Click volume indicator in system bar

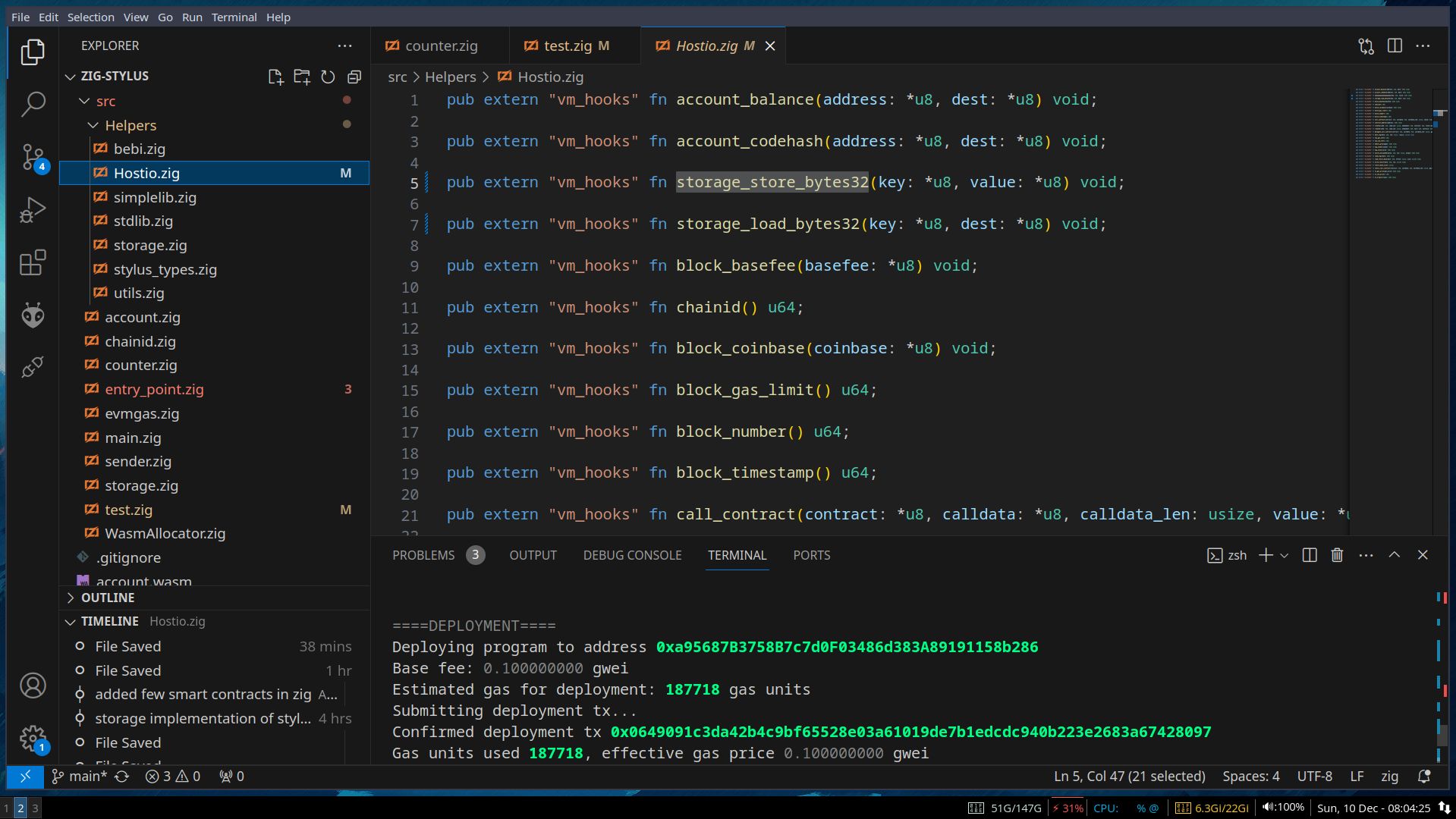[1283, 808]
